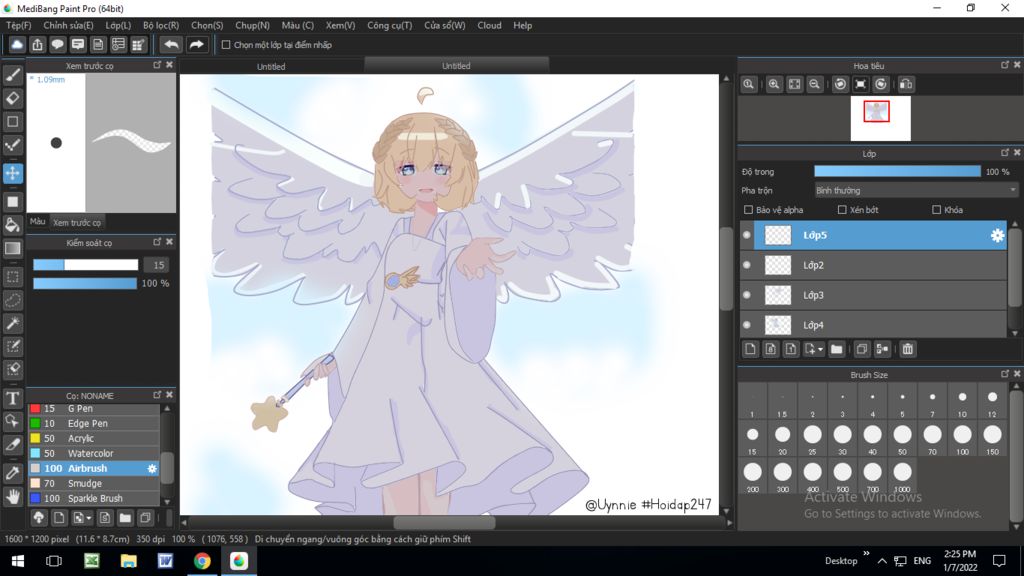Add a new layer in Layer panel
Image resolution: width=1024 pixels, height=576 pixels.
tap(750, 349)
